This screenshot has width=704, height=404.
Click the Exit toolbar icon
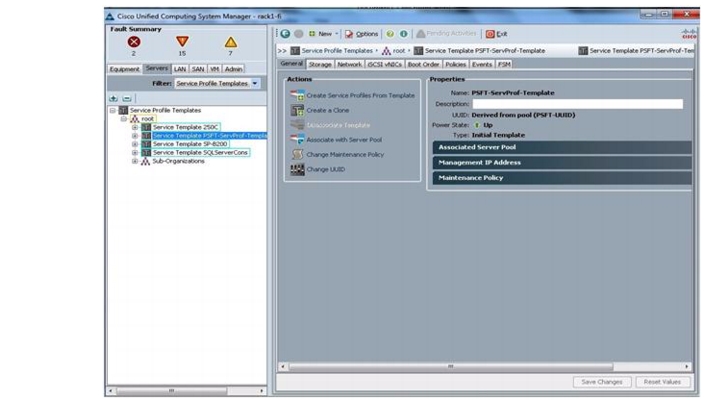[x=490, y=34]
